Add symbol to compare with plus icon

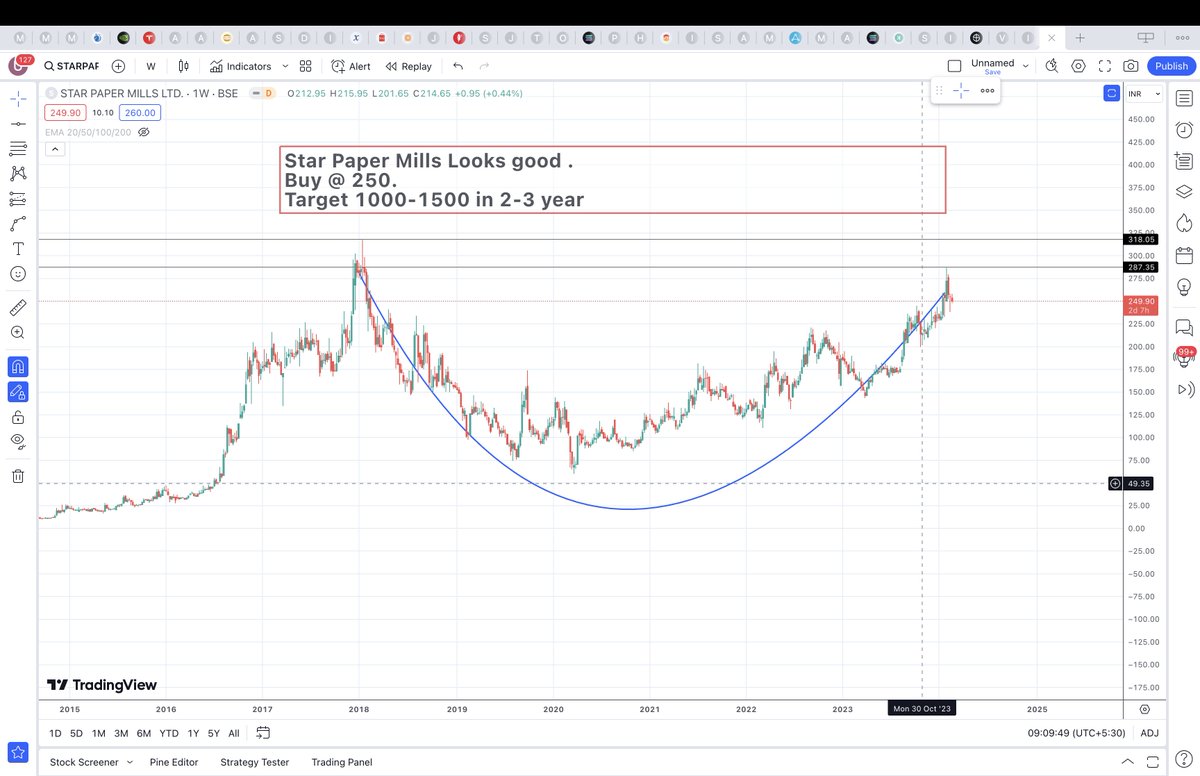[x=118, y=66]
